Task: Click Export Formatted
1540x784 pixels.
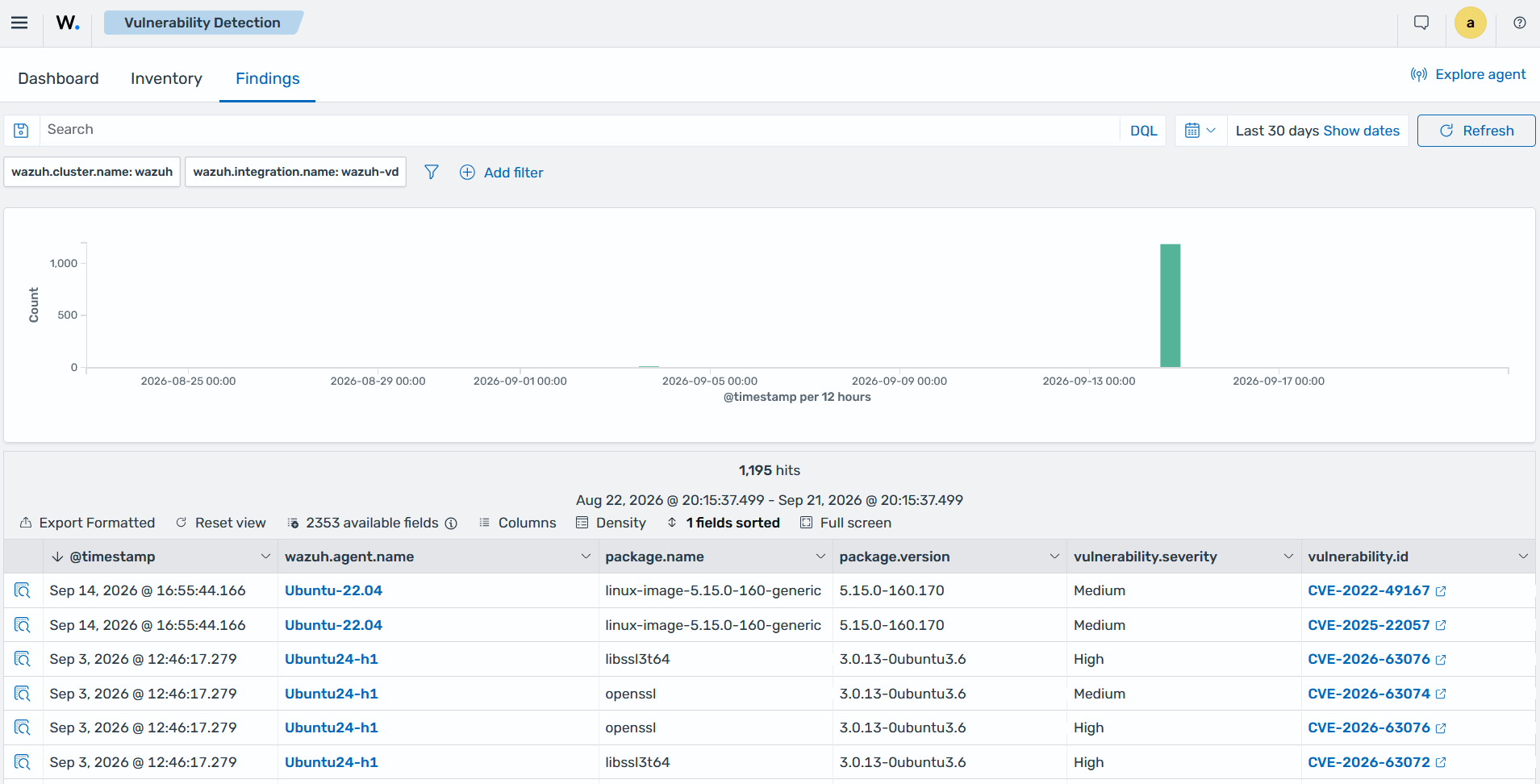Action: (87, 523)
